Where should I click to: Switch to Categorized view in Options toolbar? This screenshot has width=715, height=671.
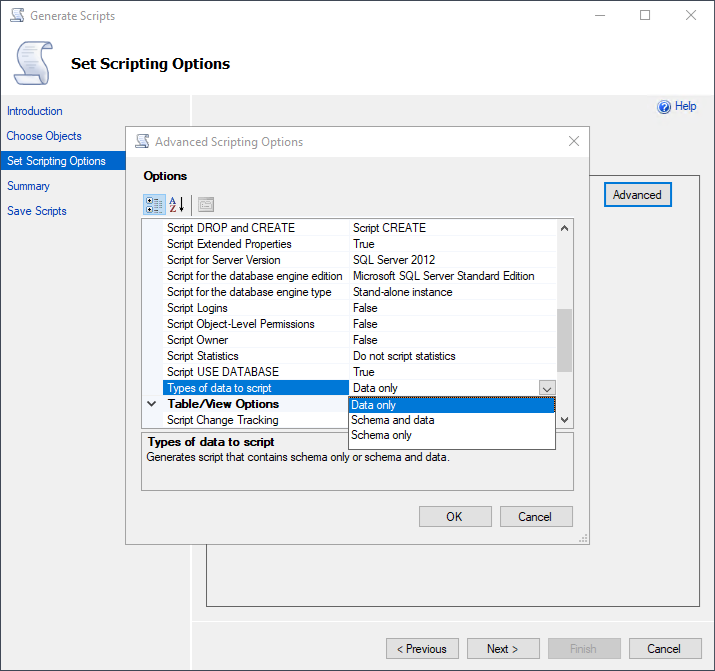pyautogui.click(x=154, y=205)
